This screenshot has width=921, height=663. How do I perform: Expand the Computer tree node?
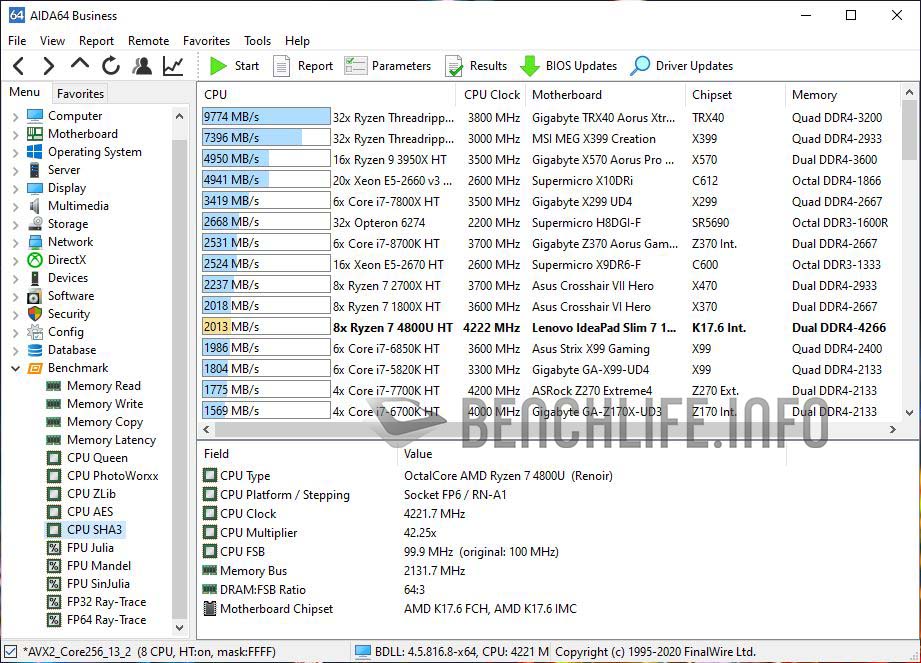(x=16, y=116)
